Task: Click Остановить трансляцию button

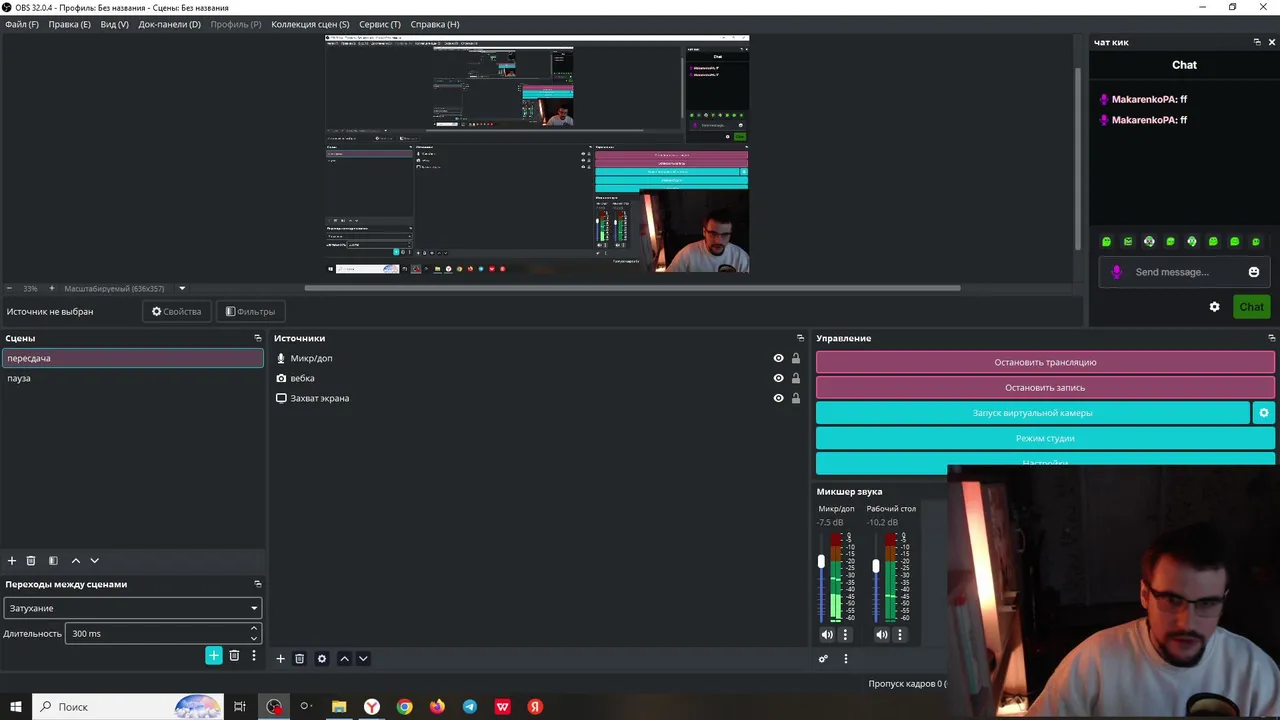Action: (x=1045, y=362)
